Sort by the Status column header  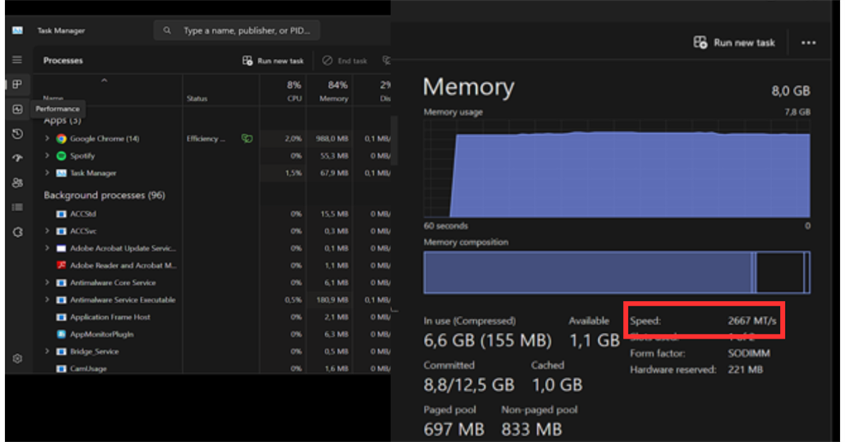coord(197,99)
